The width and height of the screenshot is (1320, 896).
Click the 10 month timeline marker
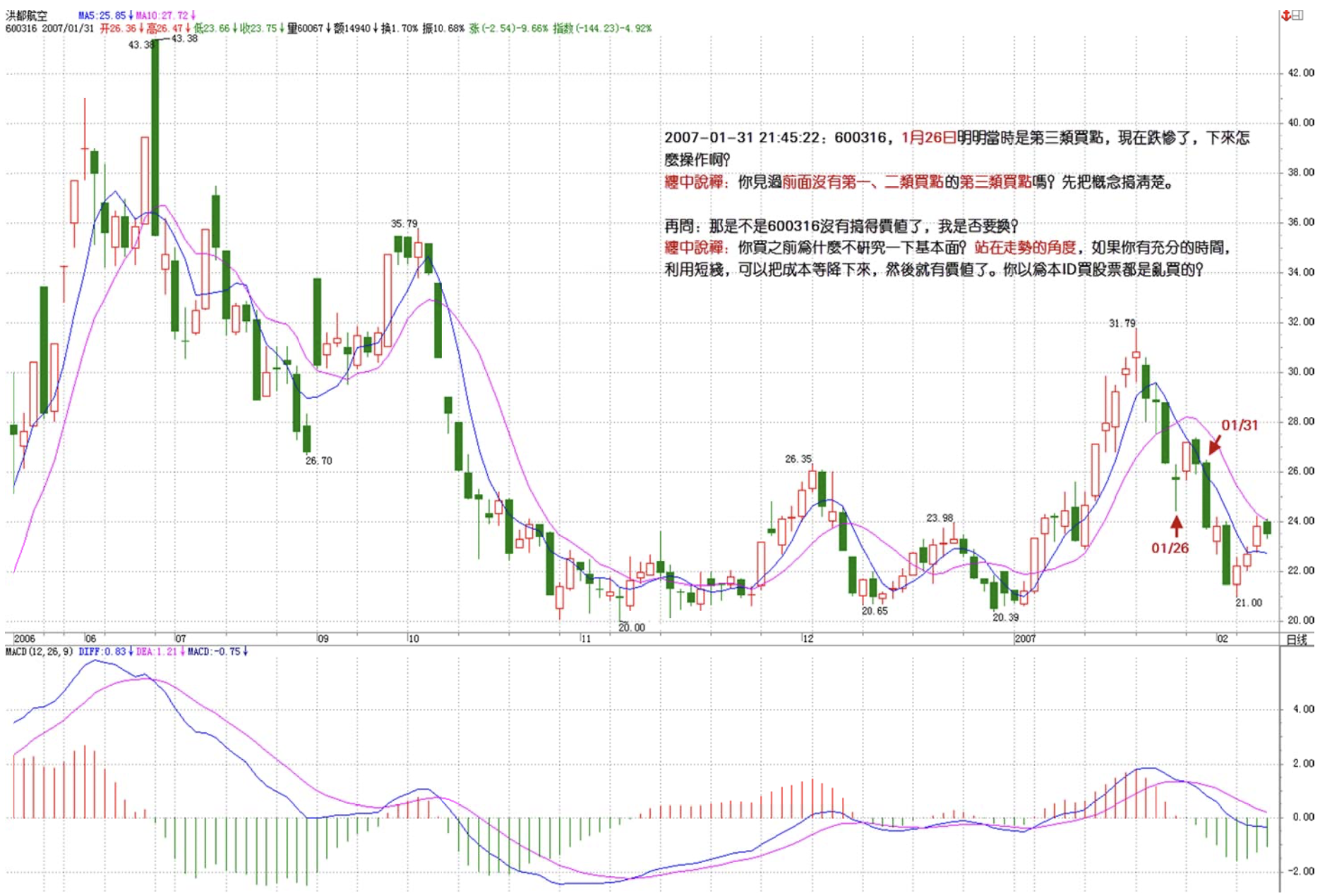pos(413,638)
